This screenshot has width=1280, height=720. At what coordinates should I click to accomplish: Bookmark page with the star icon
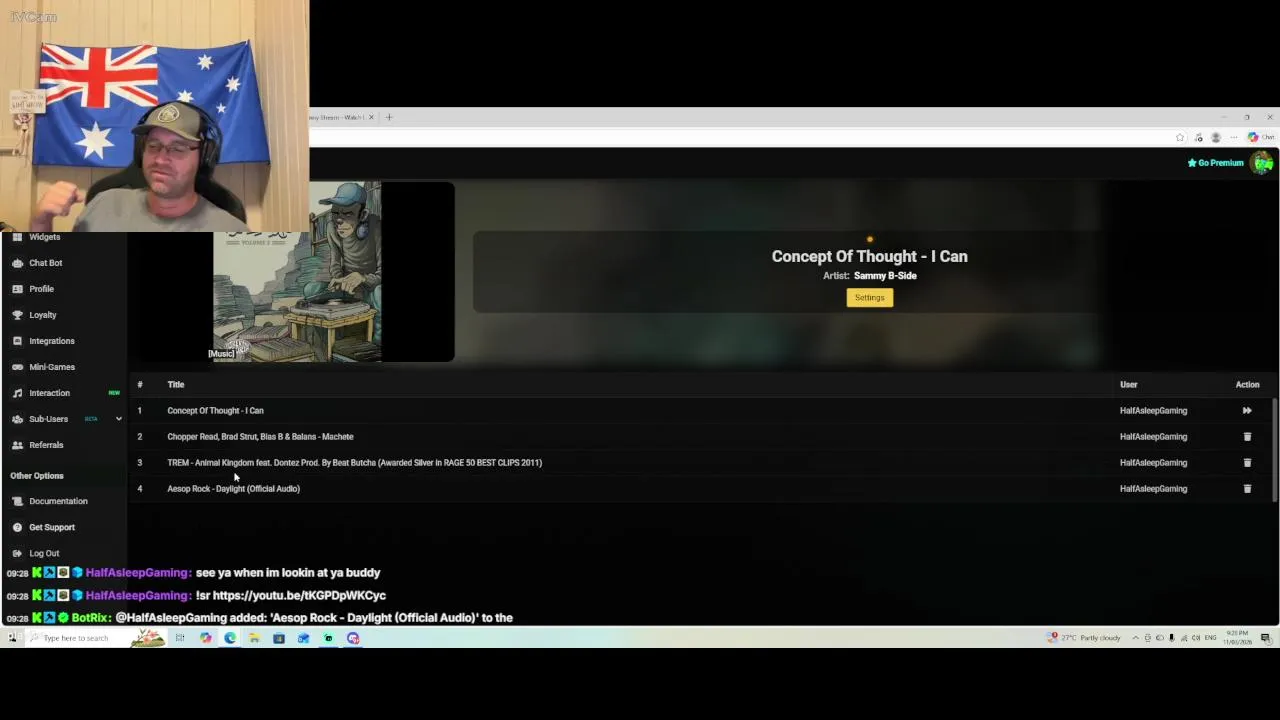1180,137
